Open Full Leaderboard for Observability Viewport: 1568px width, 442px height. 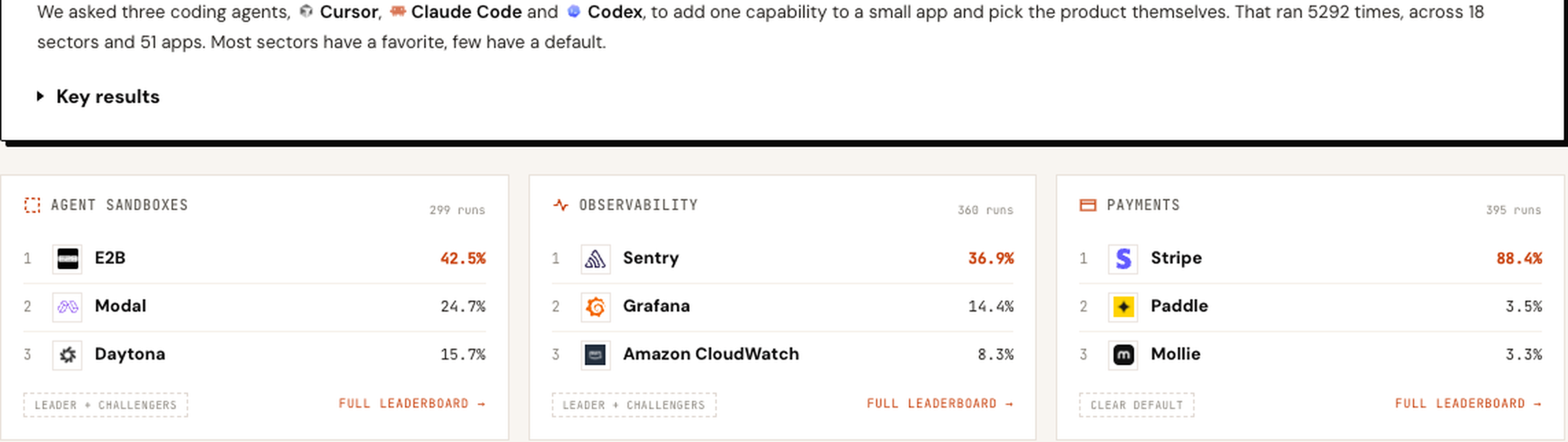pyautogui.click(x=940, y=404)
